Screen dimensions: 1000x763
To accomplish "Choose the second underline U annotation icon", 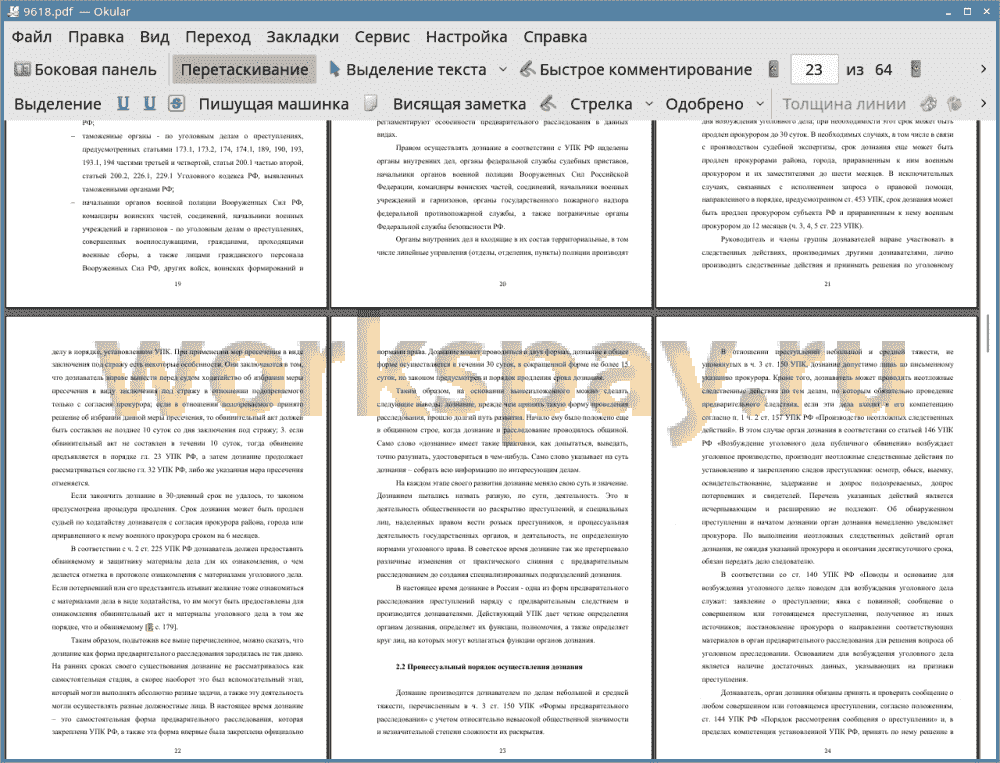I will (x=149, y=103).
